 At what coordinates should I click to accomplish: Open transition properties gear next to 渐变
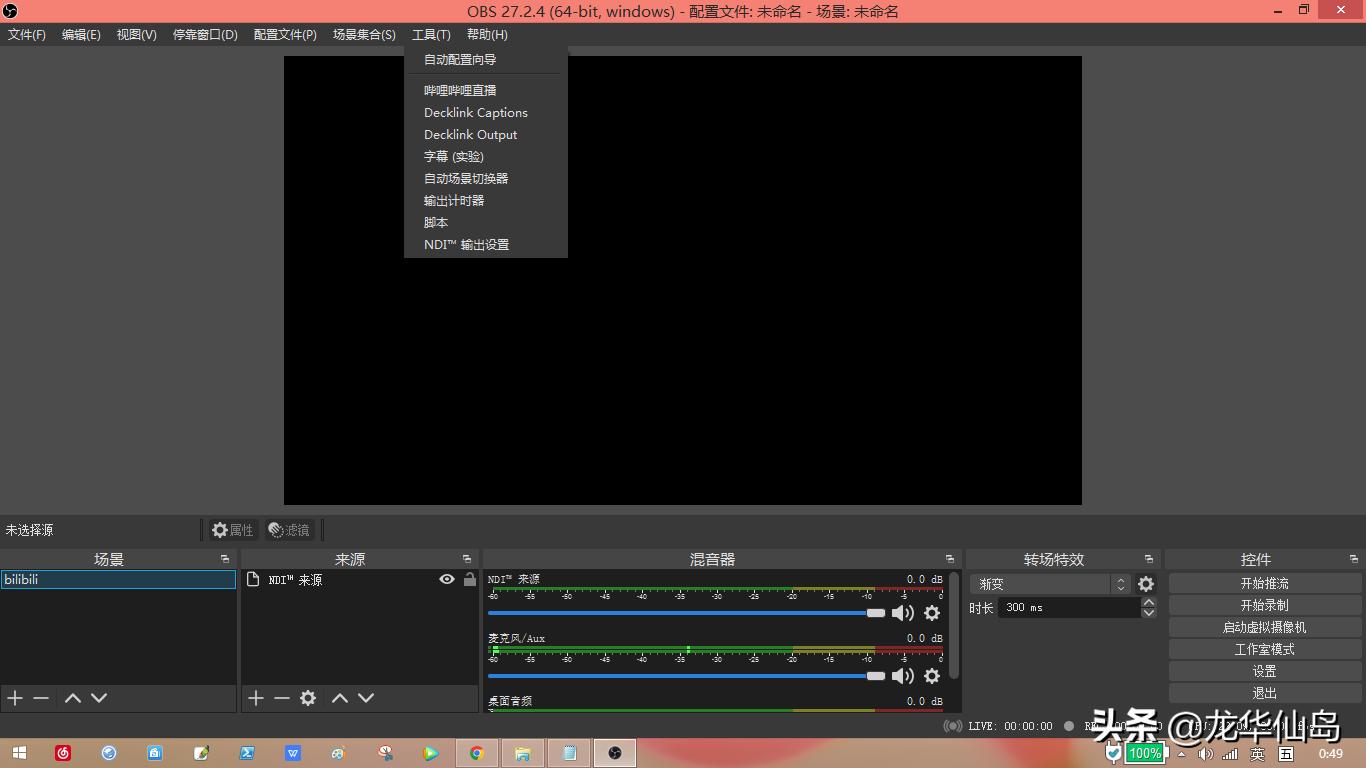click(x=1146, y=584)
